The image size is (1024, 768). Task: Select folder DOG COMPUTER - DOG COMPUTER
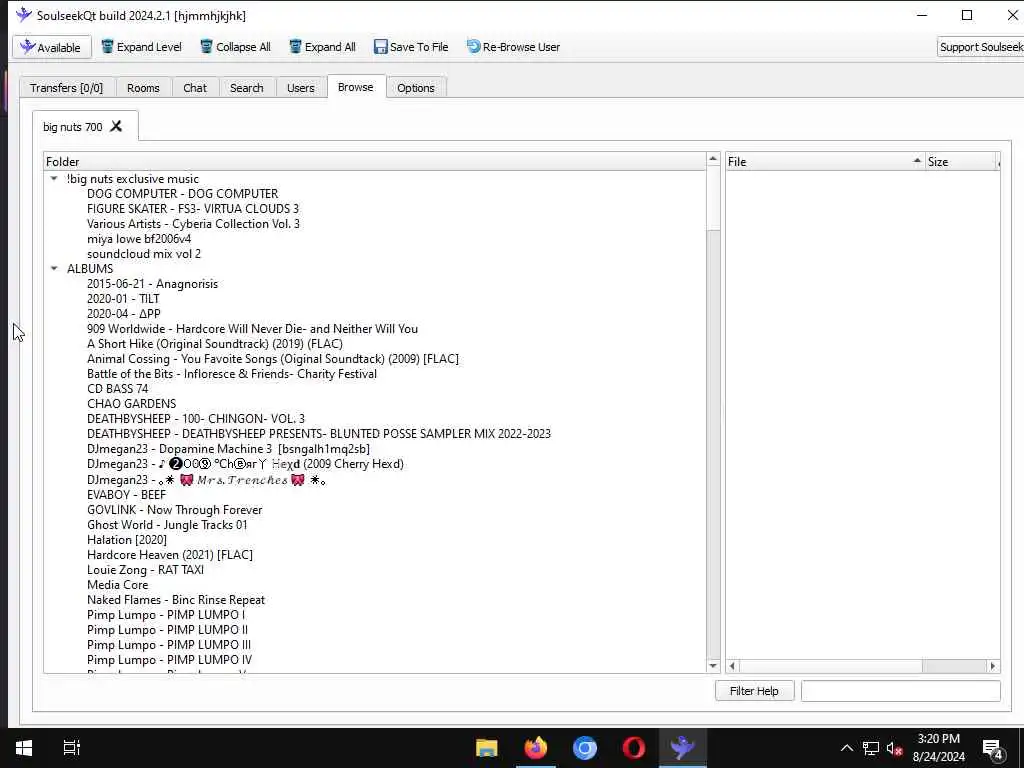point(183,194)
